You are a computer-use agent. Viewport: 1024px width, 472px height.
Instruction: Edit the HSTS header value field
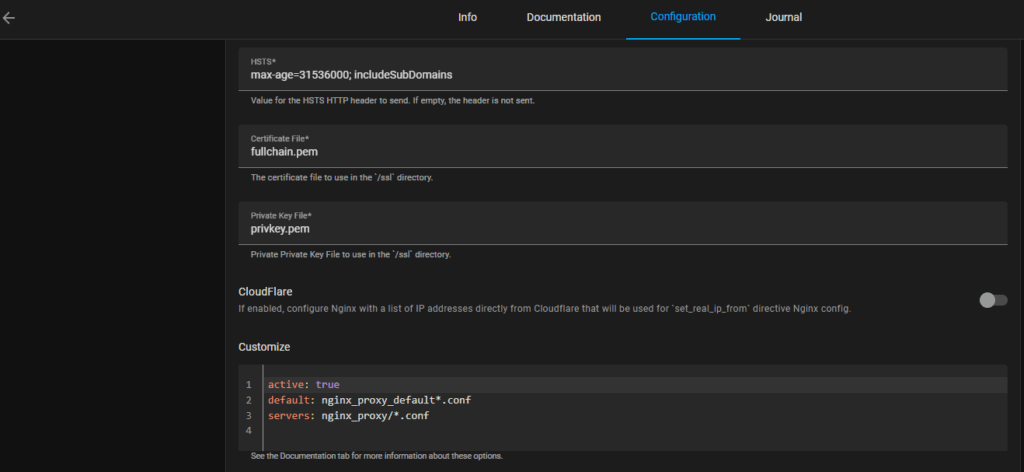[623, 69]
